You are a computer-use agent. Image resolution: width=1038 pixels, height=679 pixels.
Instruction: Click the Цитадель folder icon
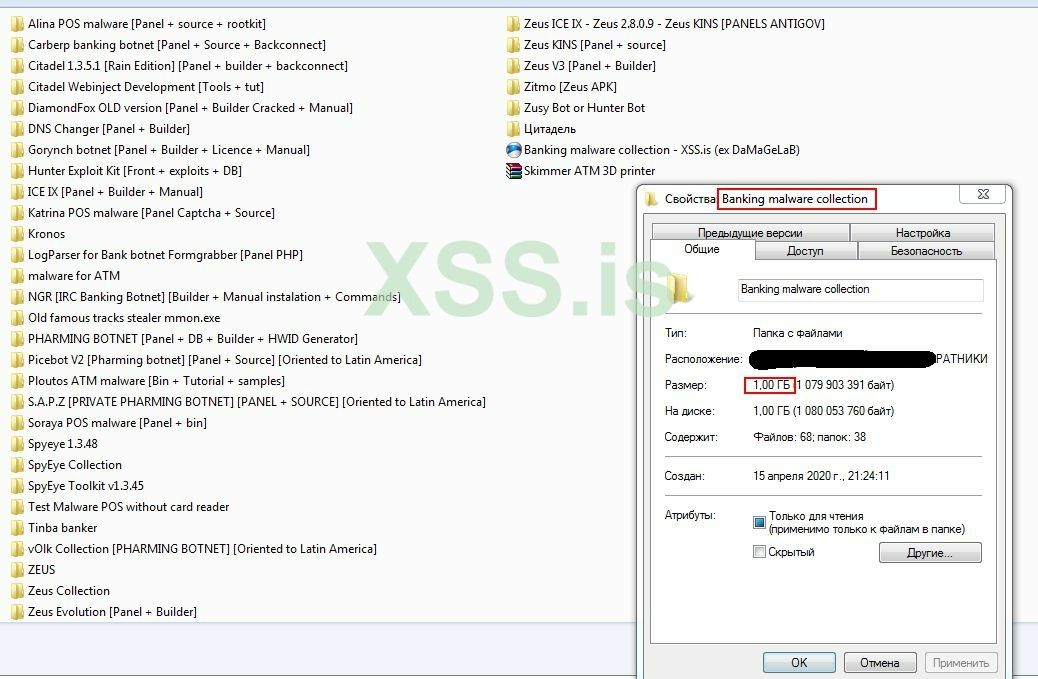point(514,128)
